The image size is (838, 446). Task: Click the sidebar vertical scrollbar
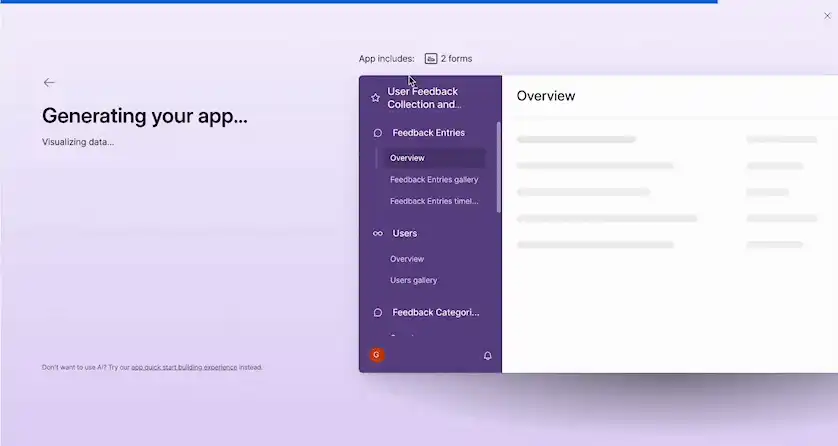coord(498,170)
